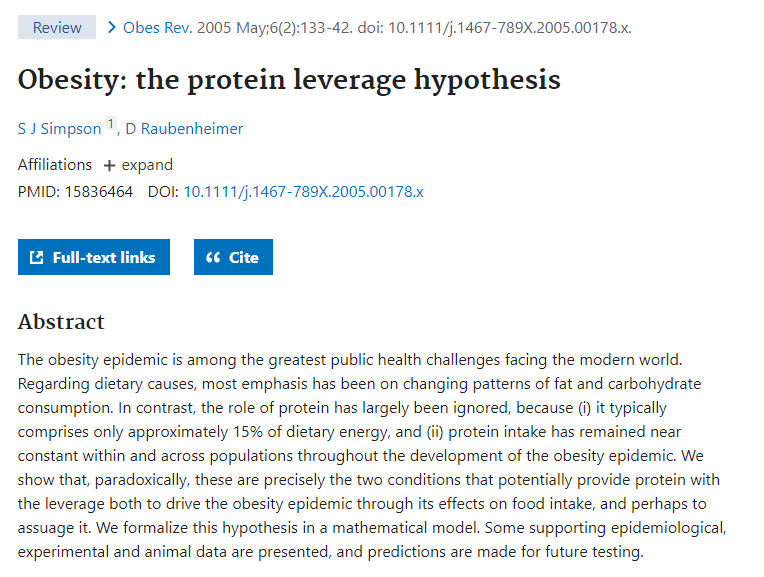Click the article title about protein leverage
This screenshot has width=764, height=577.
[289, 79]
